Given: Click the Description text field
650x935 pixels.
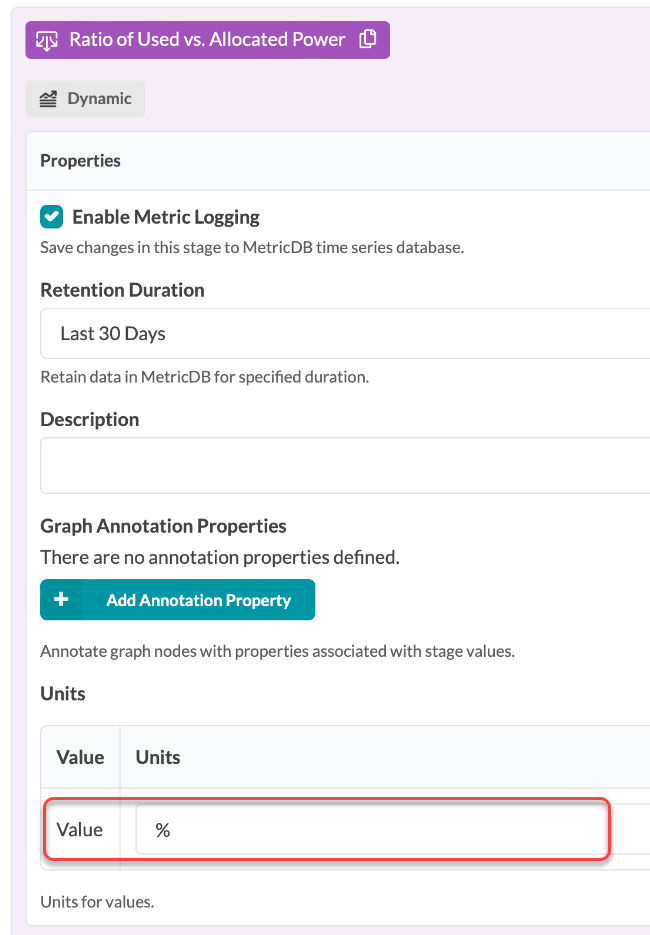Looking at the screenshot, I should click(x=345, y=465).
